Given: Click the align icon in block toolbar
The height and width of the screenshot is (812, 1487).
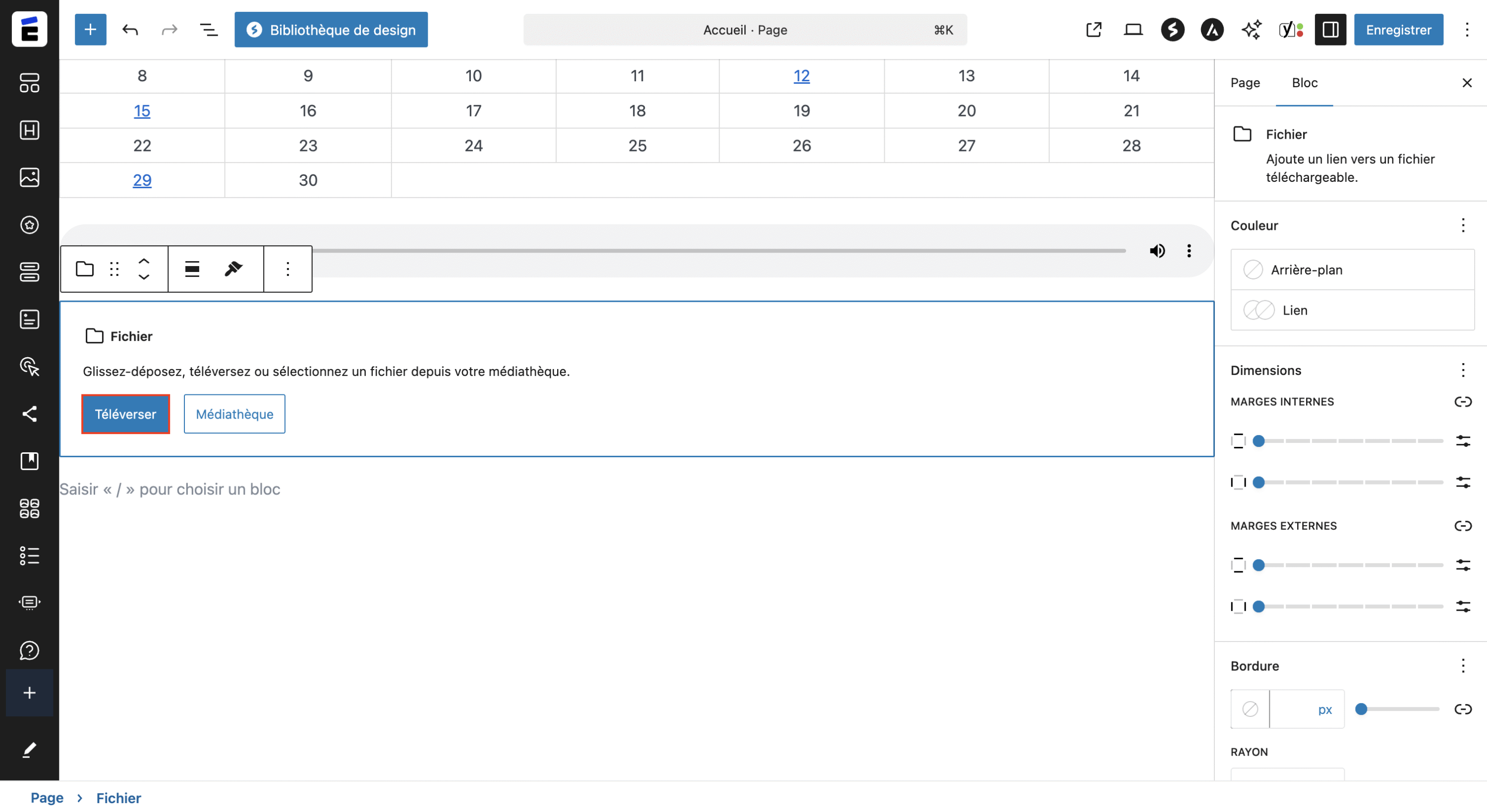Looking at the screenshot, I should click(x=192, y=269).
